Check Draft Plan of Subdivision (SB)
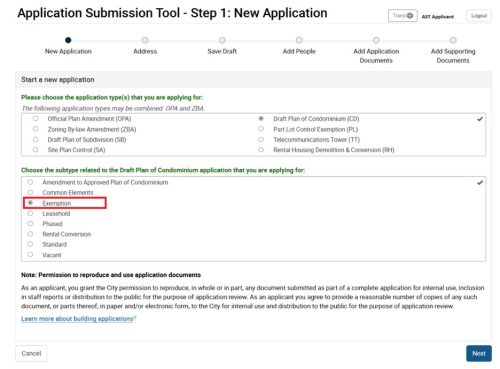Screen dimensions: 500x369 tap(36, 139)
